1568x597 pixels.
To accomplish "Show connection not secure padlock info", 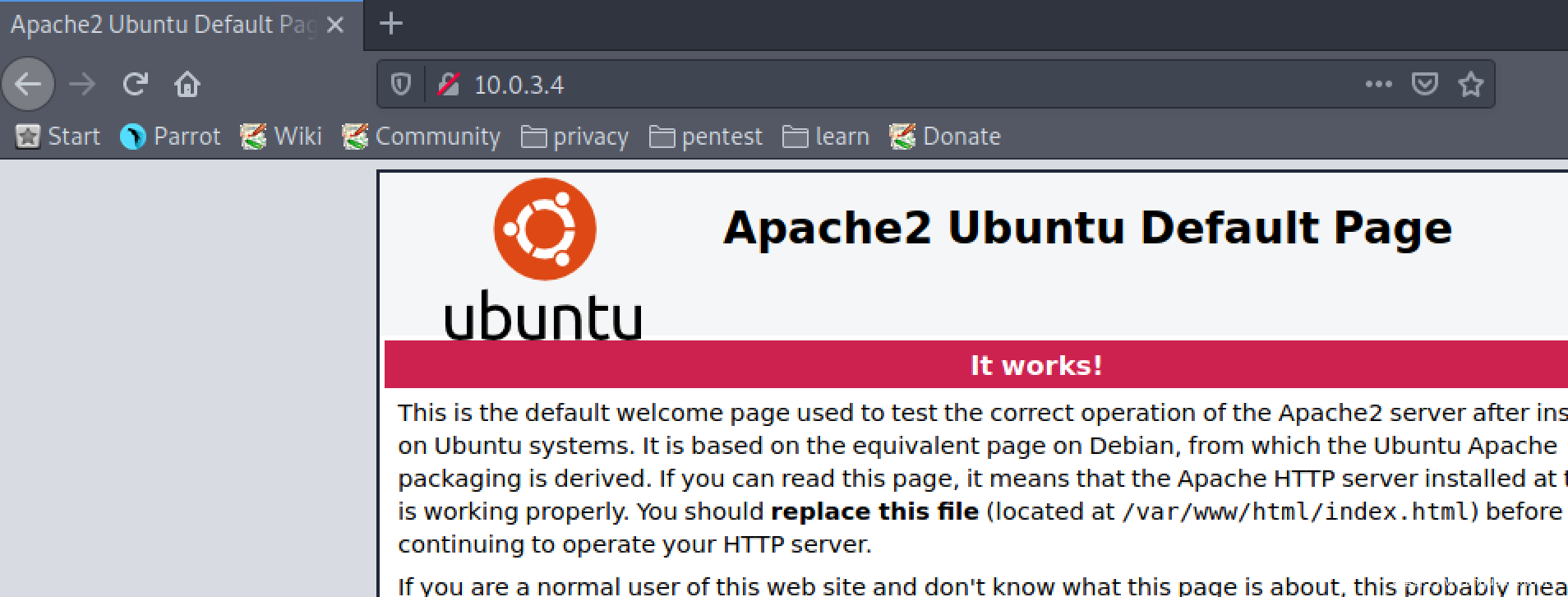I will coord(448,84).
